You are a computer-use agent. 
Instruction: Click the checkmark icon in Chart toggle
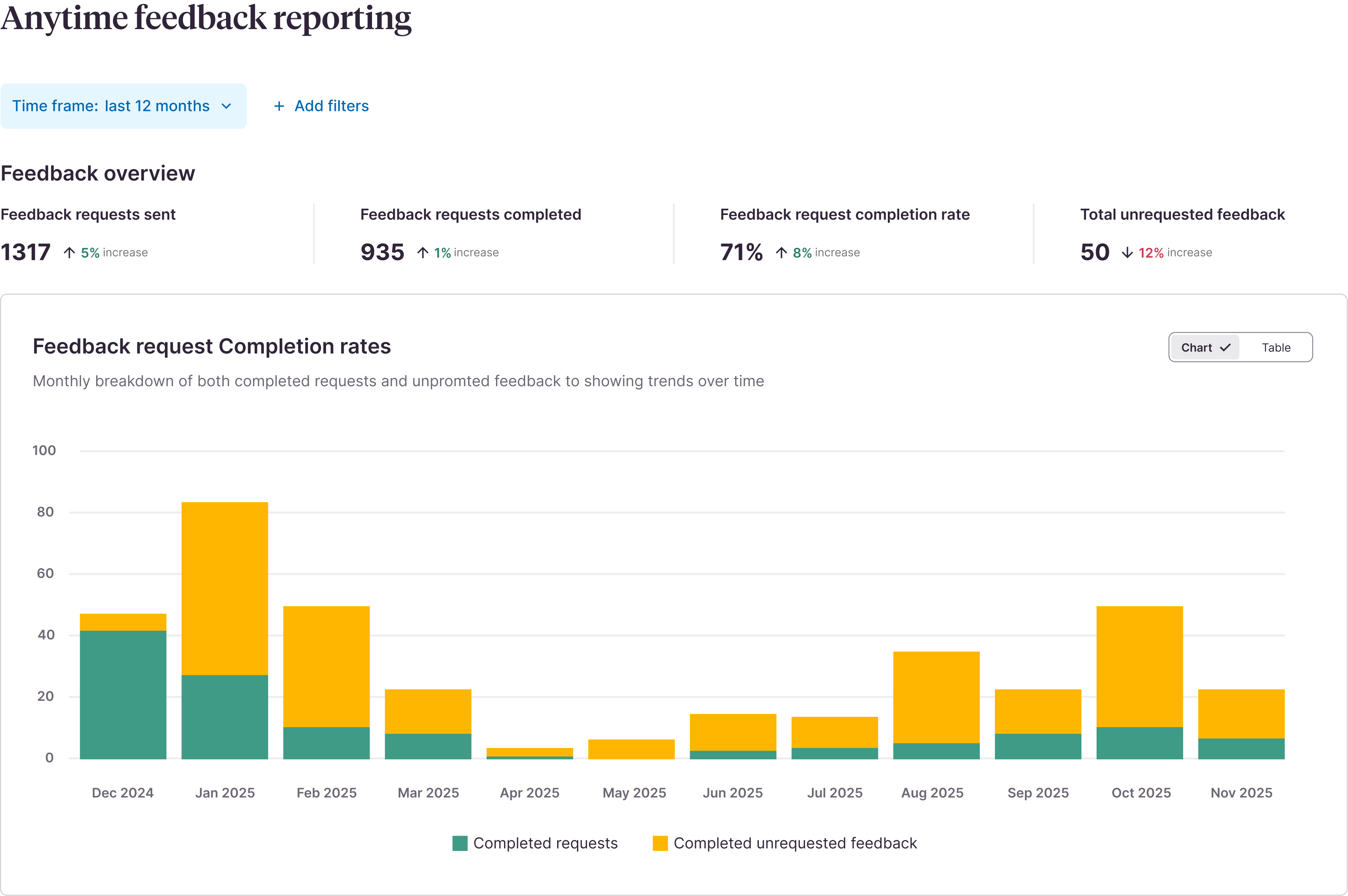(x=1225, y=347)
